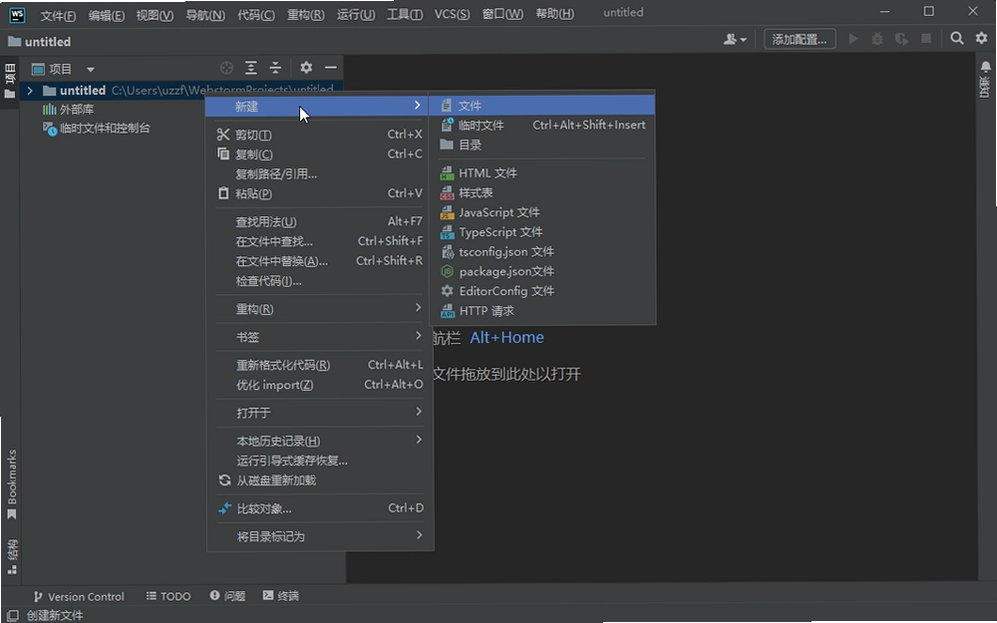Expand the 书签 submenu
Screen dimensions: 997x623
click(x=319, y=337)
